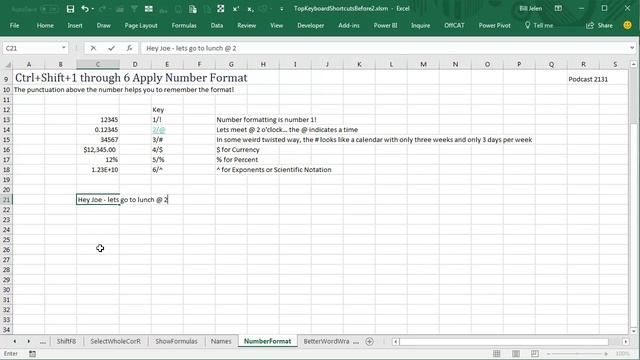Viewport: 640px width, 360px height.
Task: Click the Tell me lightbulb search
Action: tap(539, 25)
